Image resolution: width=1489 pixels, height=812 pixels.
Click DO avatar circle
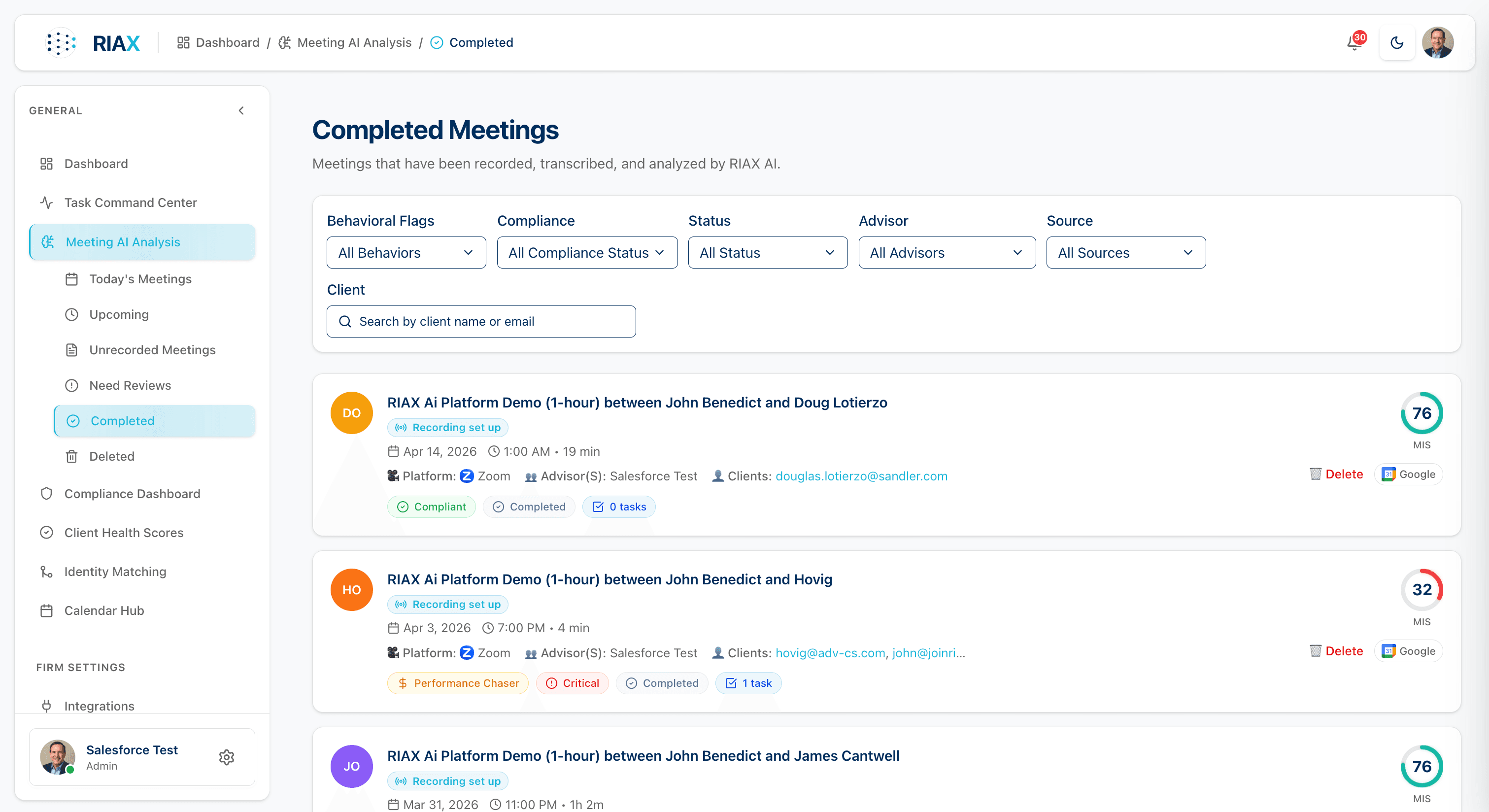[x=351, y=412]
